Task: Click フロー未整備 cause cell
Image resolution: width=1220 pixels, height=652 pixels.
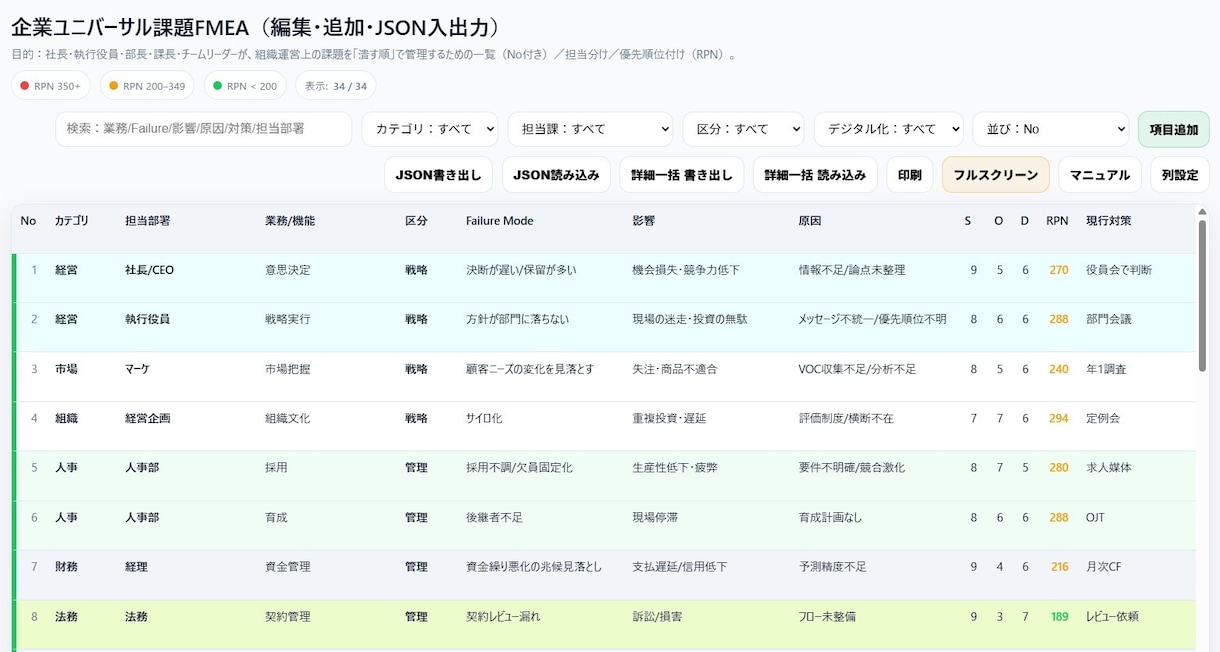Action: 827,617
